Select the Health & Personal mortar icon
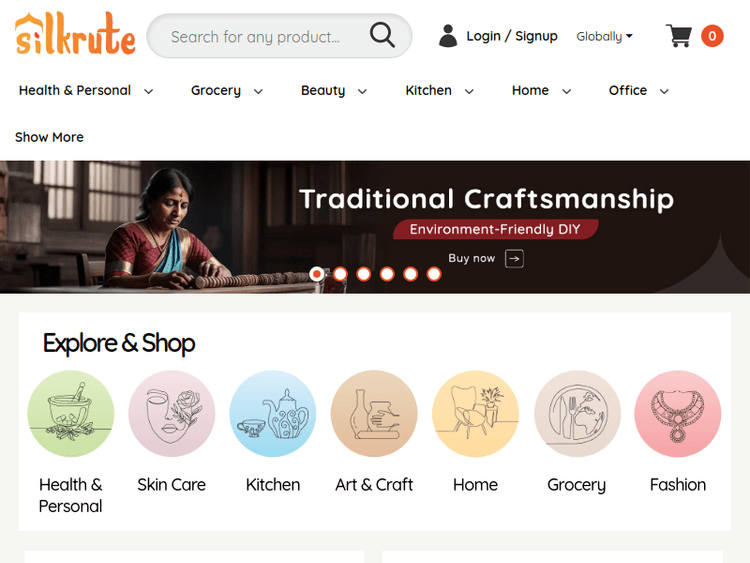The image size is (750, 563). coord(71,413)
